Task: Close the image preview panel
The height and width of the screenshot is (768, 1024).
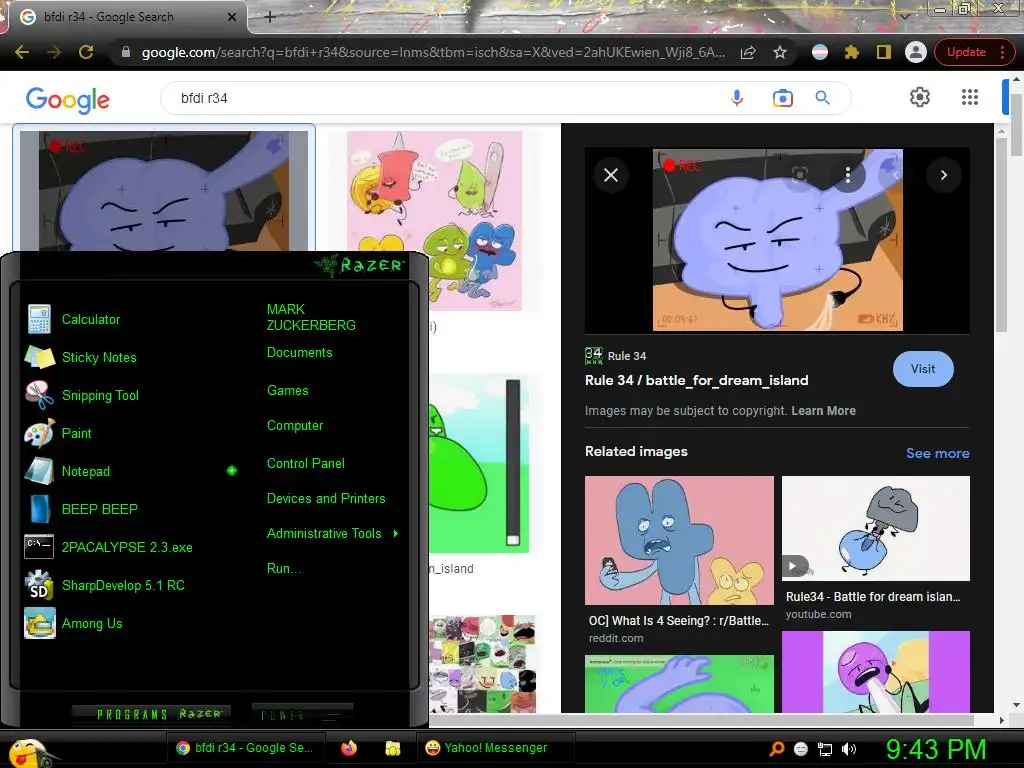Action: point(611,175)
